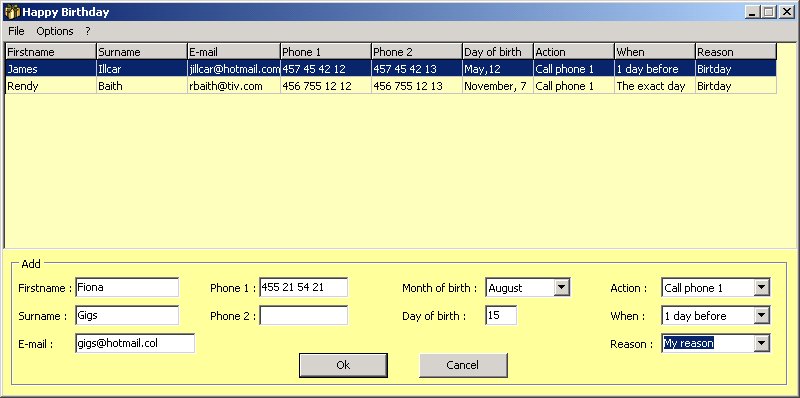
Task: Click the Surname column header
Action: [x=141, y=52]
